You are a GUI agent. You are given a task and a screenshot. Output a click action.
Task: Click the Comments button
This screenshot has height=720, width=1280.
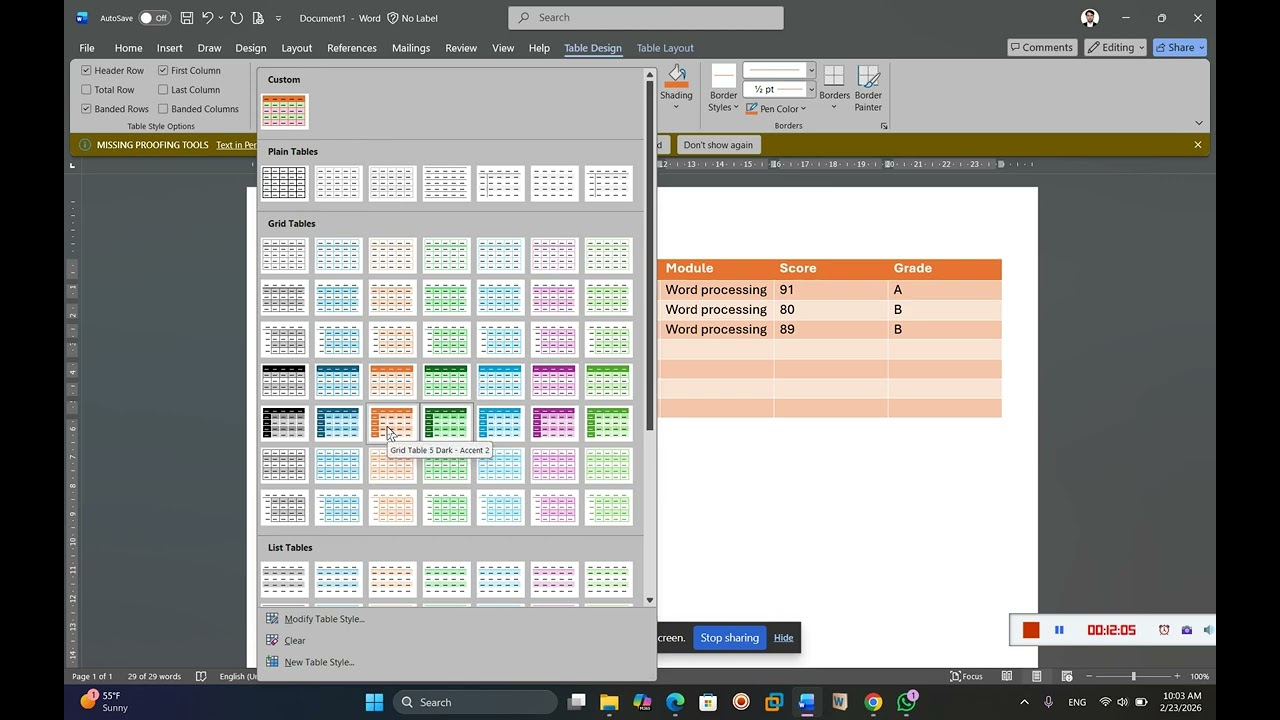(1041, 47)
